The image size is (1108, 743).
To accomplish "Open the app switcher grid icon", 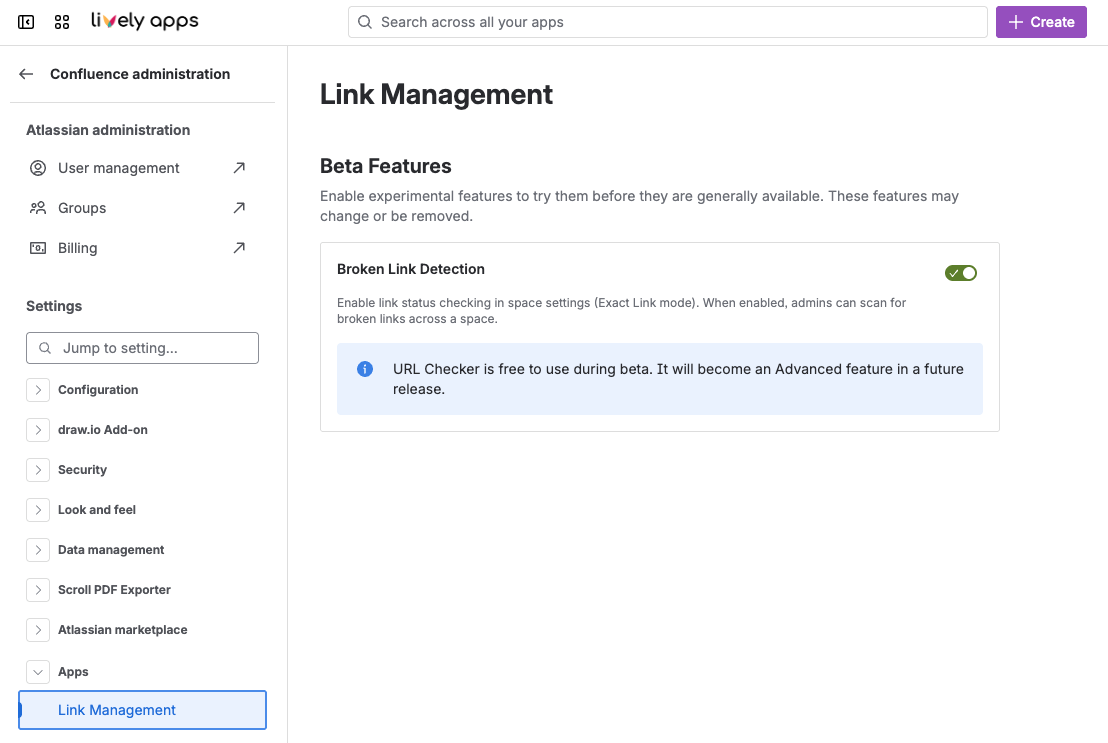I will click(x=62, y=22).
